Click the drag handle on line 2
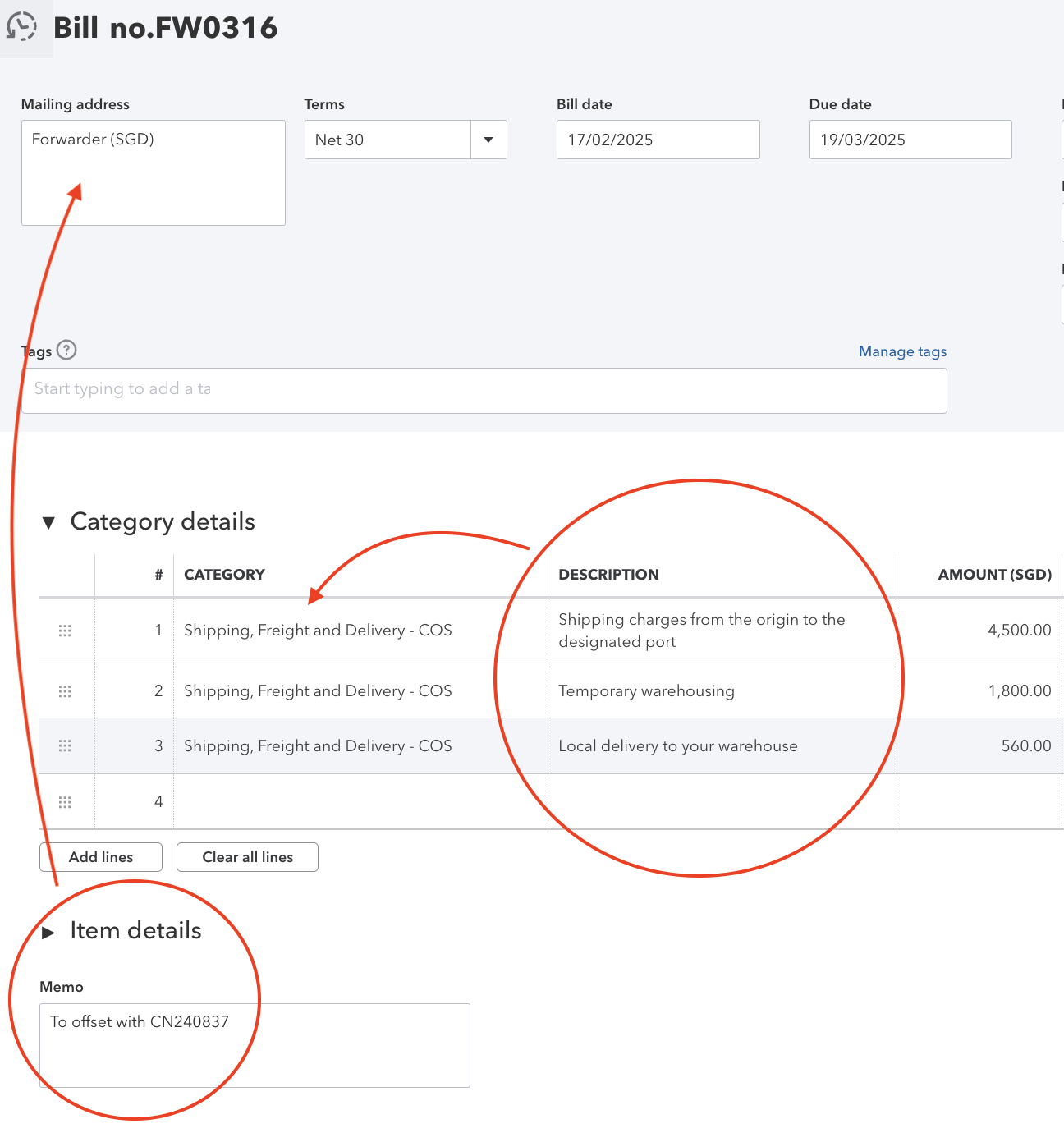This screenshot has width=1064, height=1133. 66,690
